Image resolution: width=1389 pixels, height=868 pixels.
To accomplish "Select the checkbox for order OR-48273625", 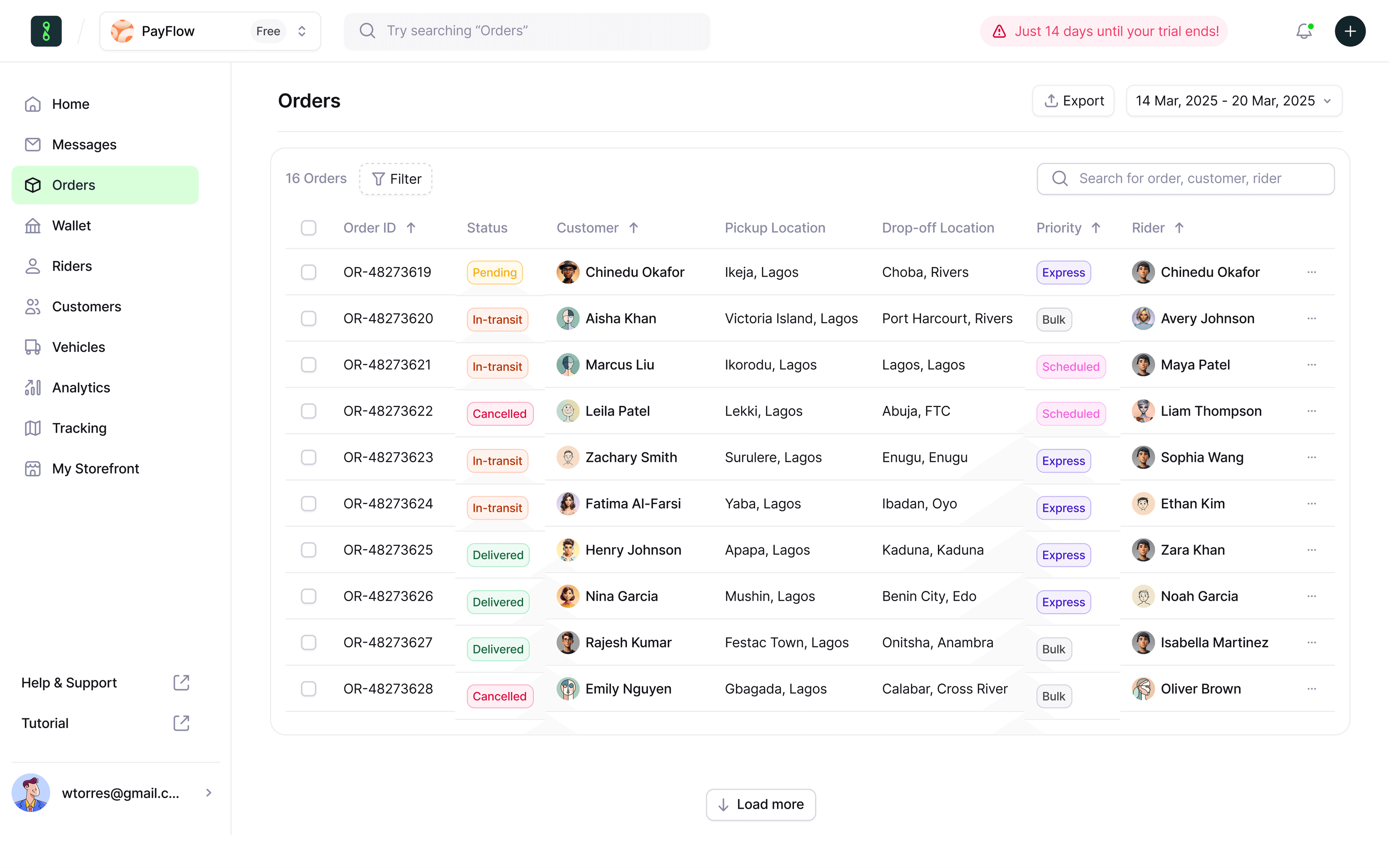I will click(x=308, y=550).
